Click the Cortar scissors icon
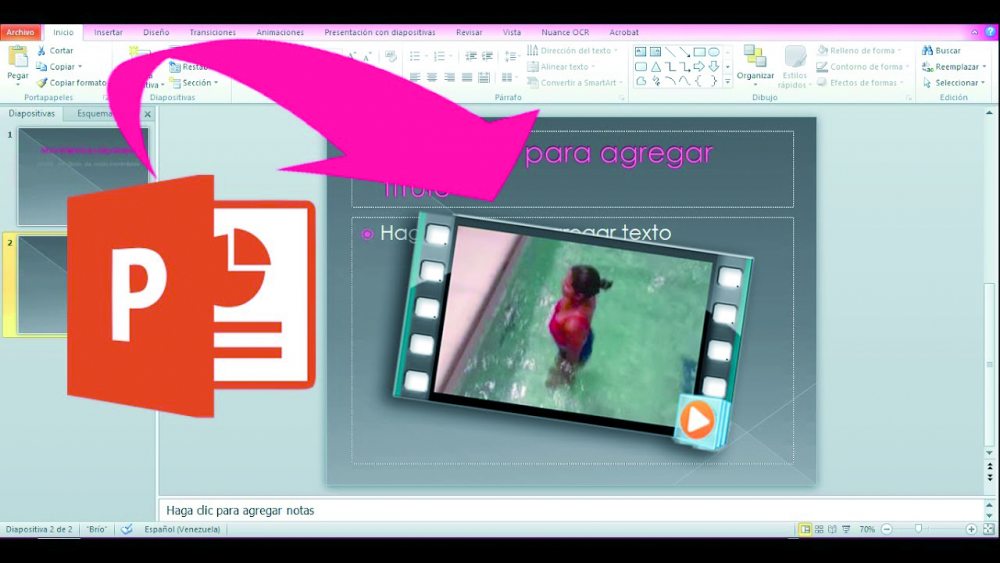The image size is (1000, 563). pyautogui.click(x=42, y=50)
